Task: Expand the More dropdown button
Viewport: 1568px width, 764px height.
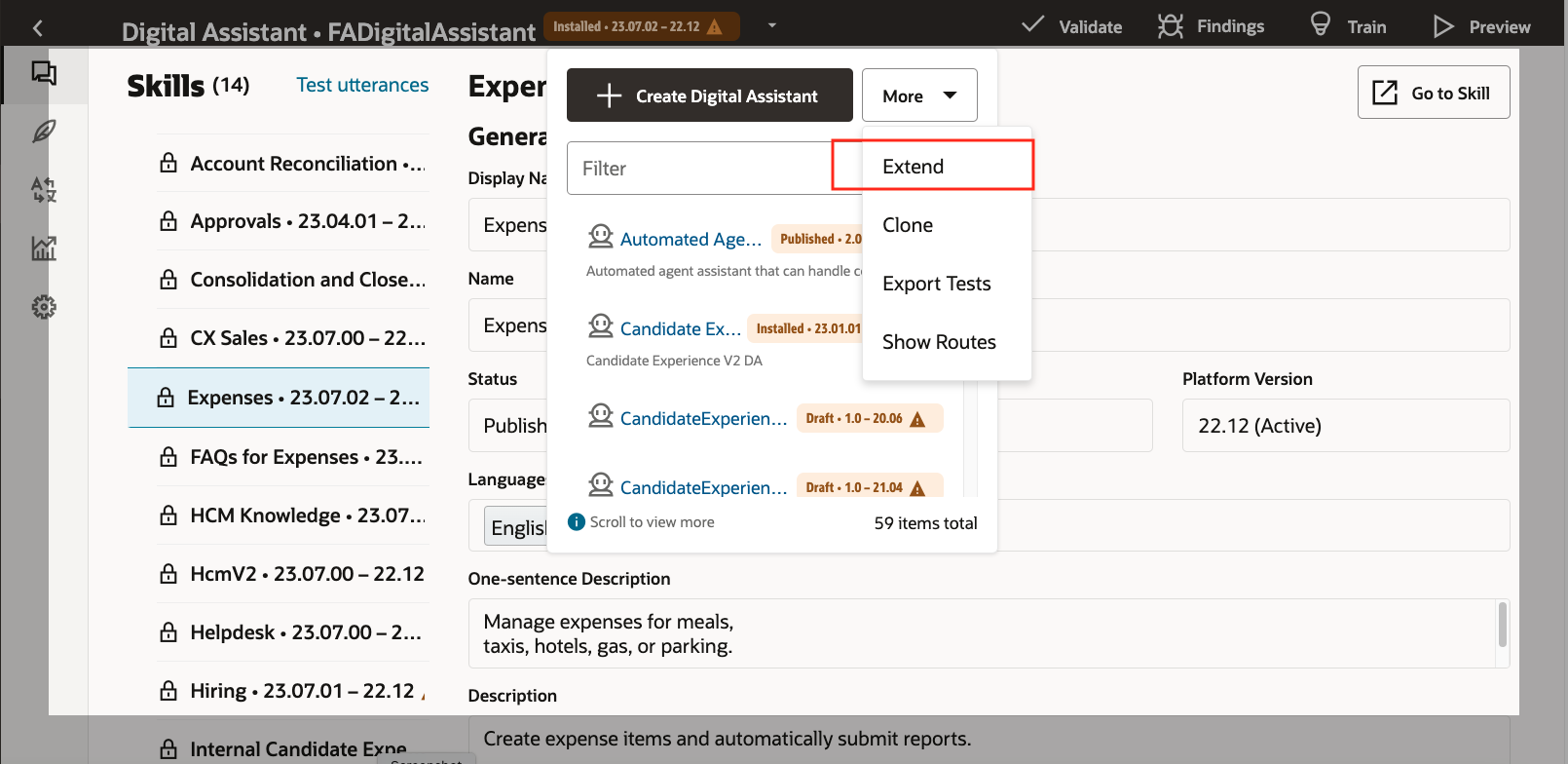Action: coord(918,95)
